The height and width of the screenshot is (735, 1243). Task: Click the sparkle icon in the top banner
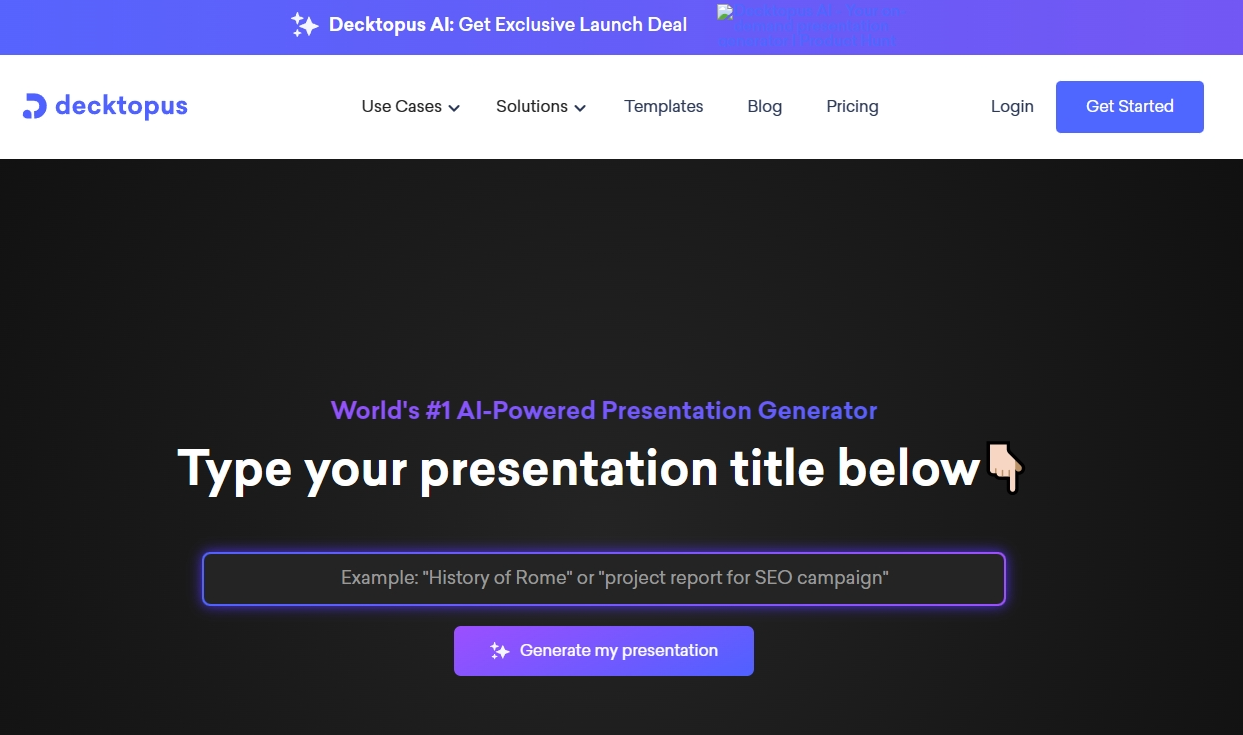(x=305, y=25)
